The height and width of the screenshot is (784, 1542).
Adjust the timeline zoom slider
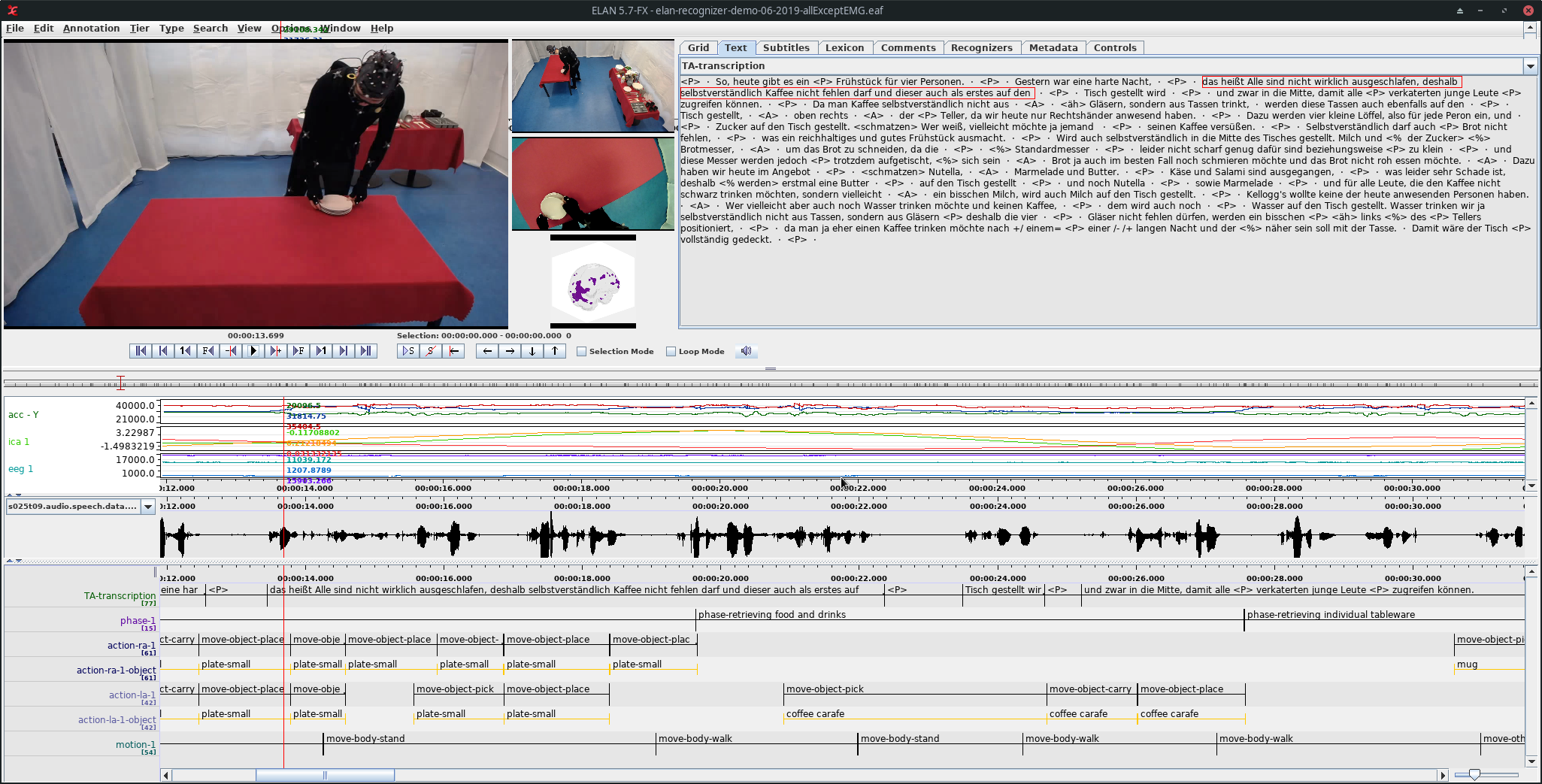1474,775
